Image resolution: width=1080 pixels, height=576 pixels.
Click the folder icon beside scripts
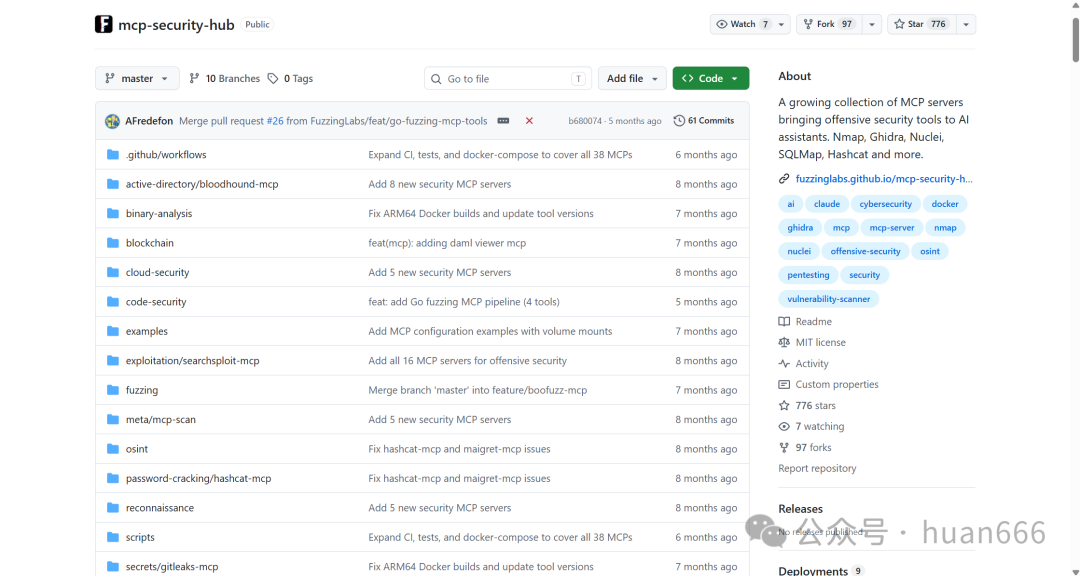click(113, 537)
